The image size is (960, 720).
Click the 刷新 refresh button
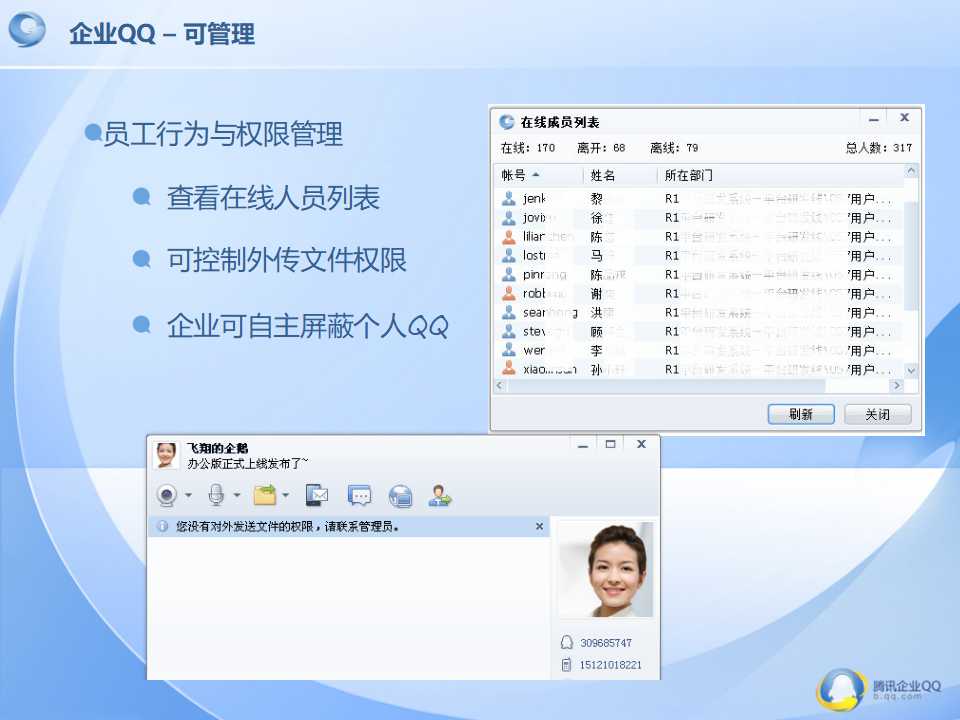tap(800, 414)
